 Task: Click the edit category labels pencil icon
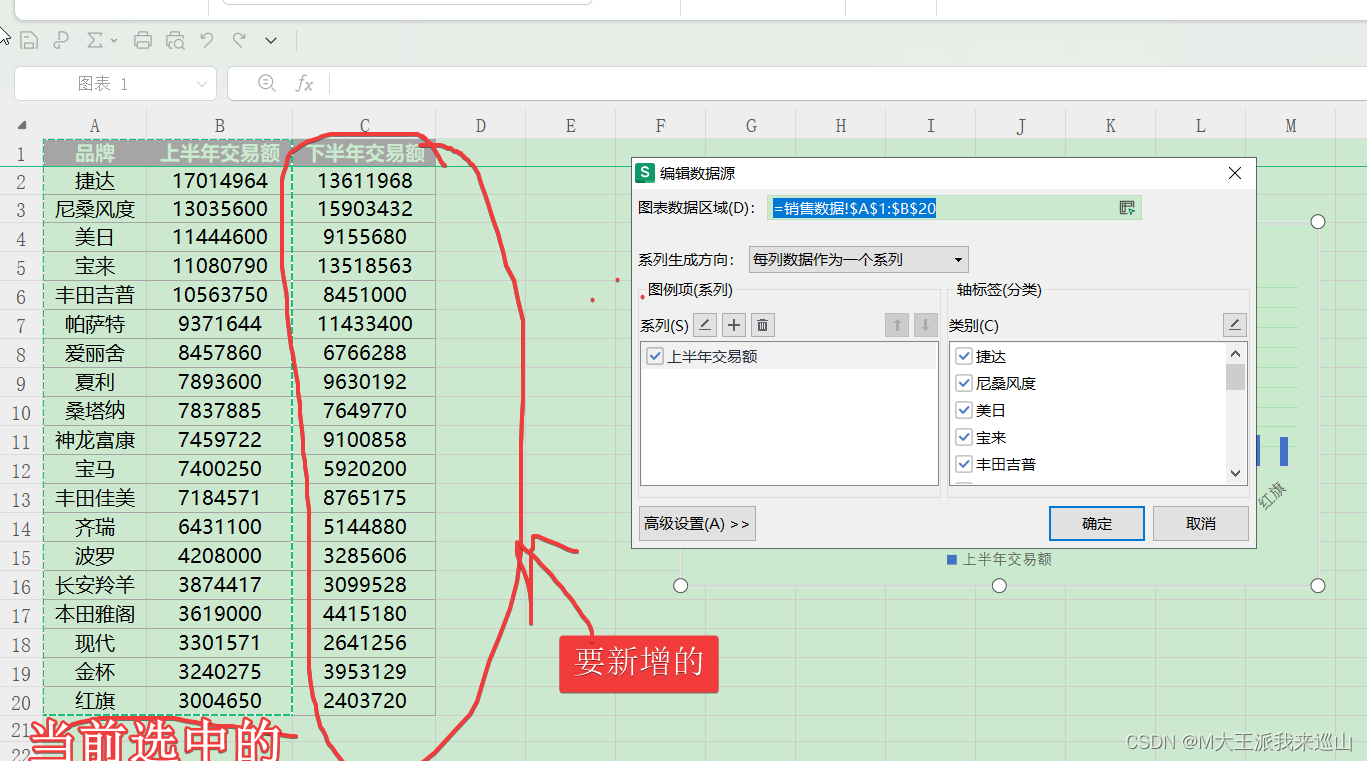pyautogui.click(x=1235, y=325)
